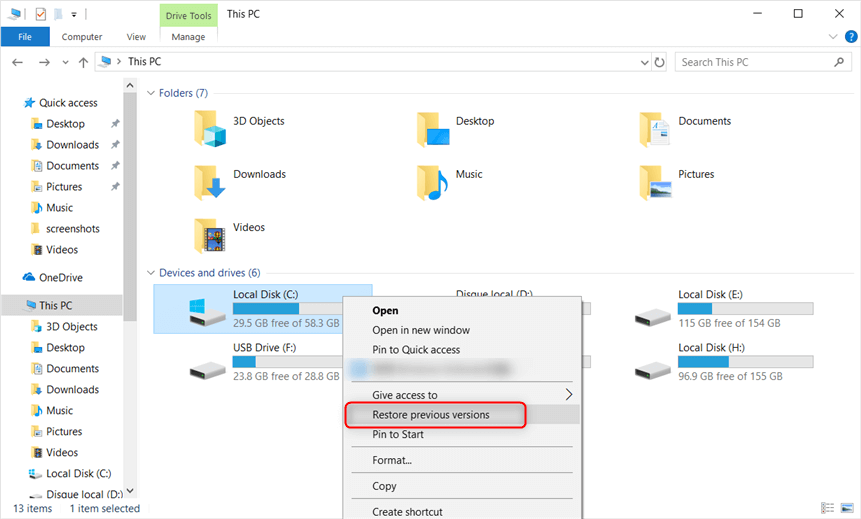Select the Local Disk (E:) drive icon
Viewport: 861px width, 519px height.
(653, 312)
